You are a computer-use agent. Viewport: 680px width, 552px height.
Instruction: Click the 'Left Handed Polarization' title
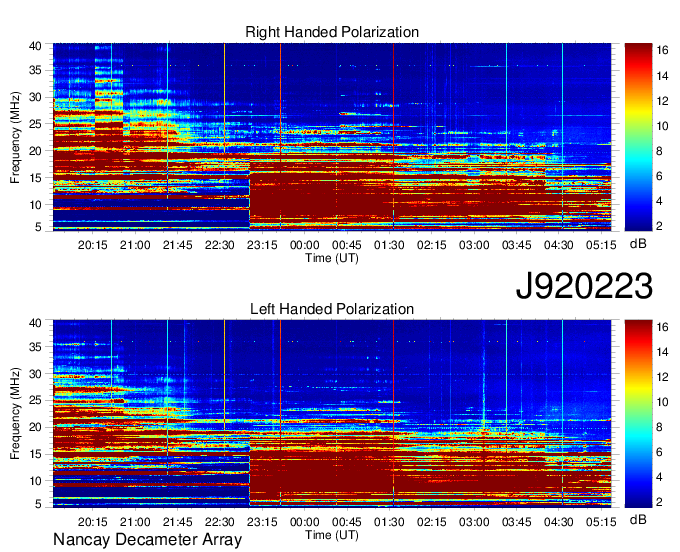coord(332,309)
